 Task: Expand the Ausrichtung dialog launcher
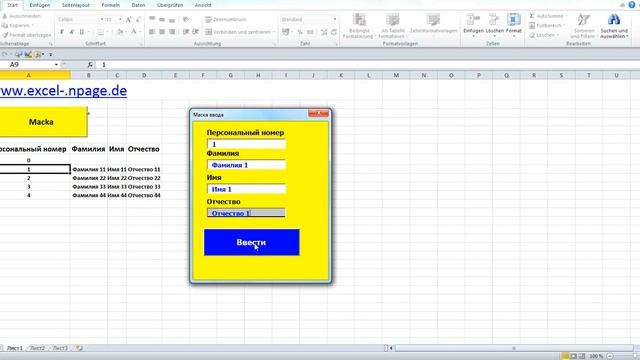274,44
